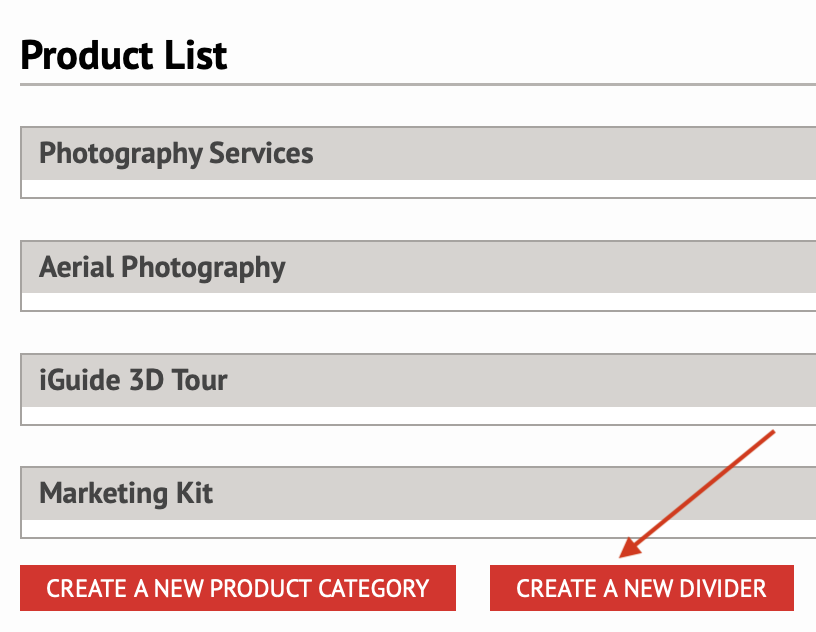Expand the iGuide 3D Tour category
The image size is (816, 632).
point(418,381)
